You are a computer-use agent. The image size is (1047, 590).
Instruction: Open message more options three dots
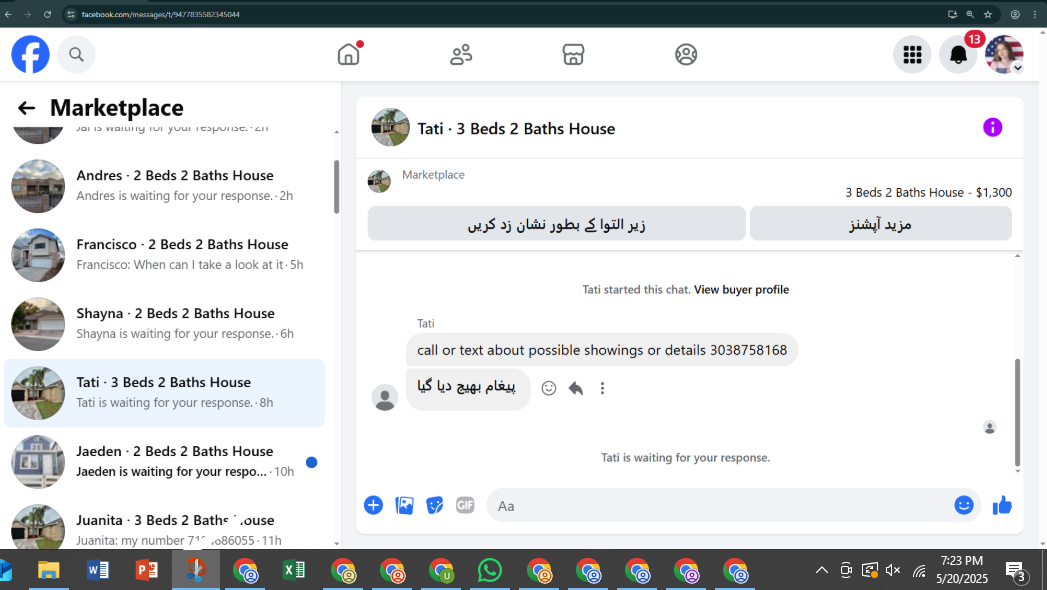602,388
